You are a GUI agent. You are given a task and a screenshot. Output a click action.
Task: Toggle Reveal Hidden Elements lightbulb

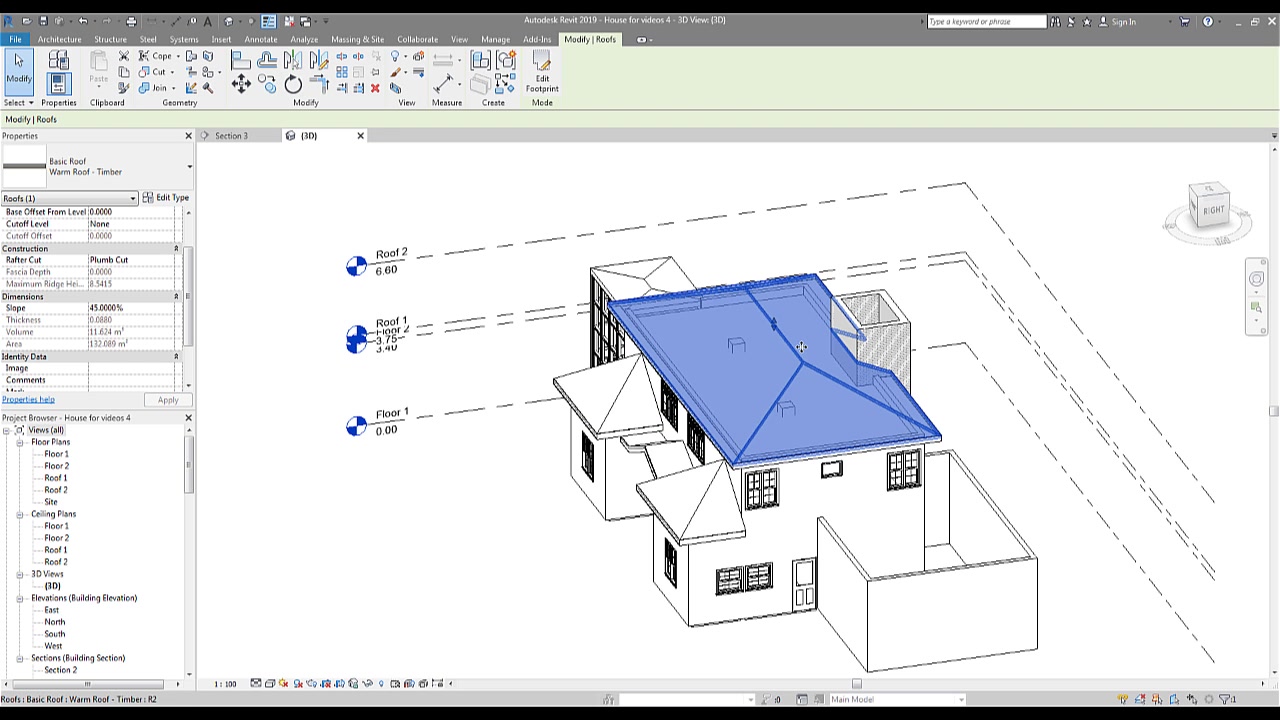click(381, 684)
